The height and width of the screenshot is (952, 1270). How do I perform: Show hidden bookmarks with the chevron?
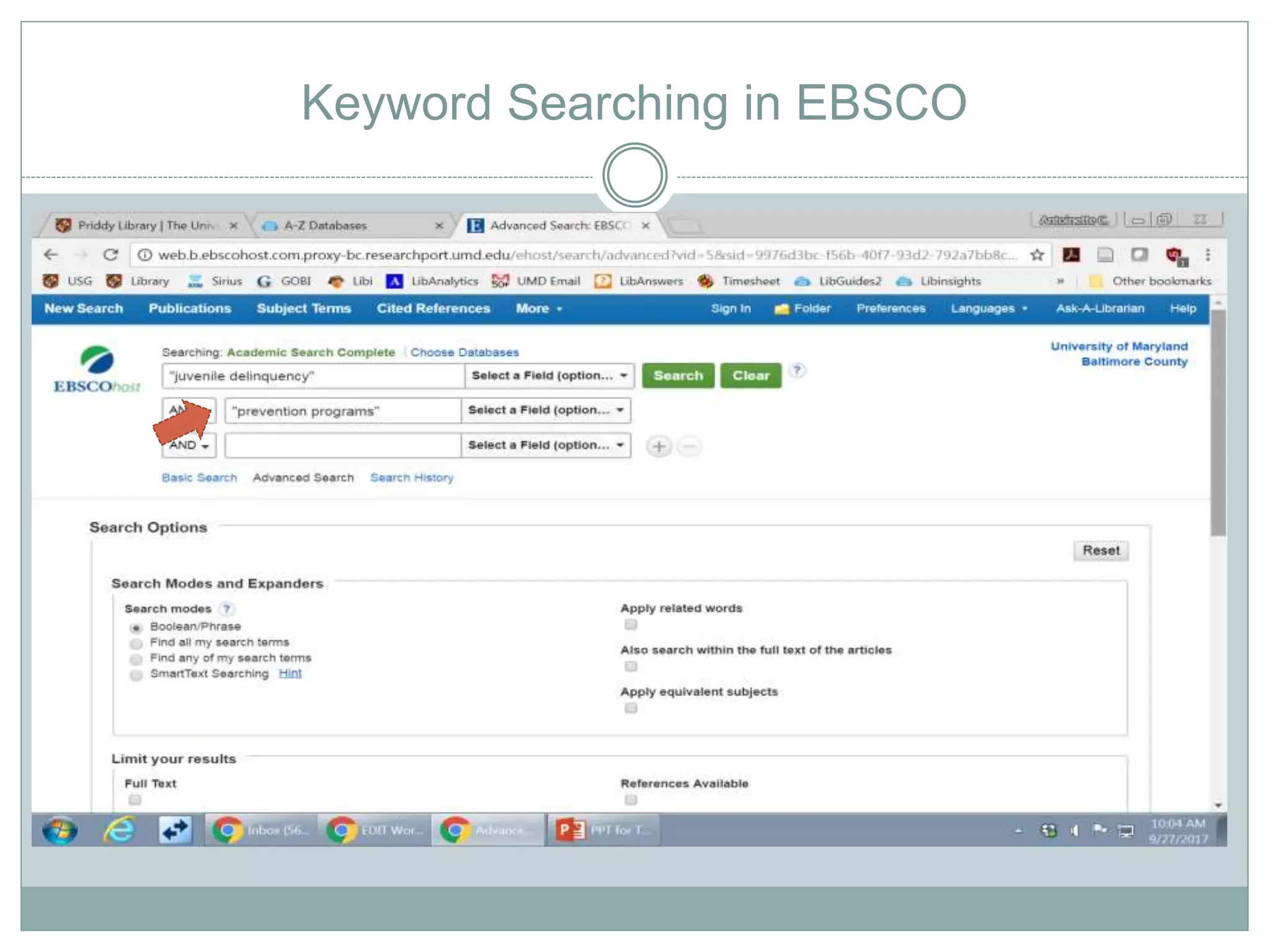click(1060, 281)
